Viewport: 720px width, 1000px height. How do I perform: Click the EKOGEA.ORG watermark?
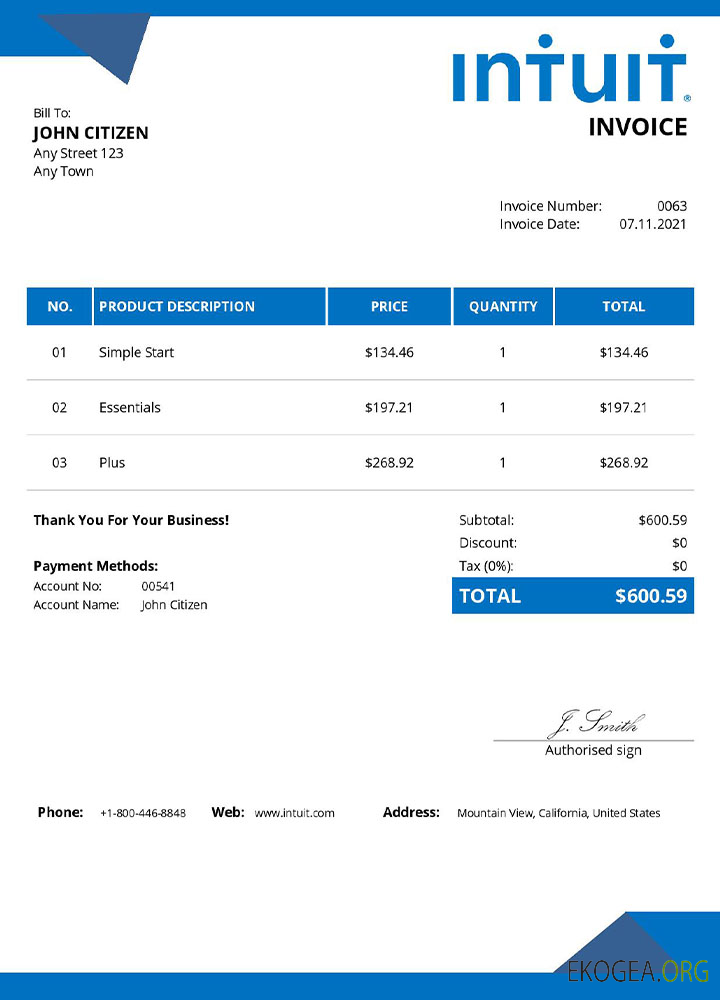pos(638,969)
